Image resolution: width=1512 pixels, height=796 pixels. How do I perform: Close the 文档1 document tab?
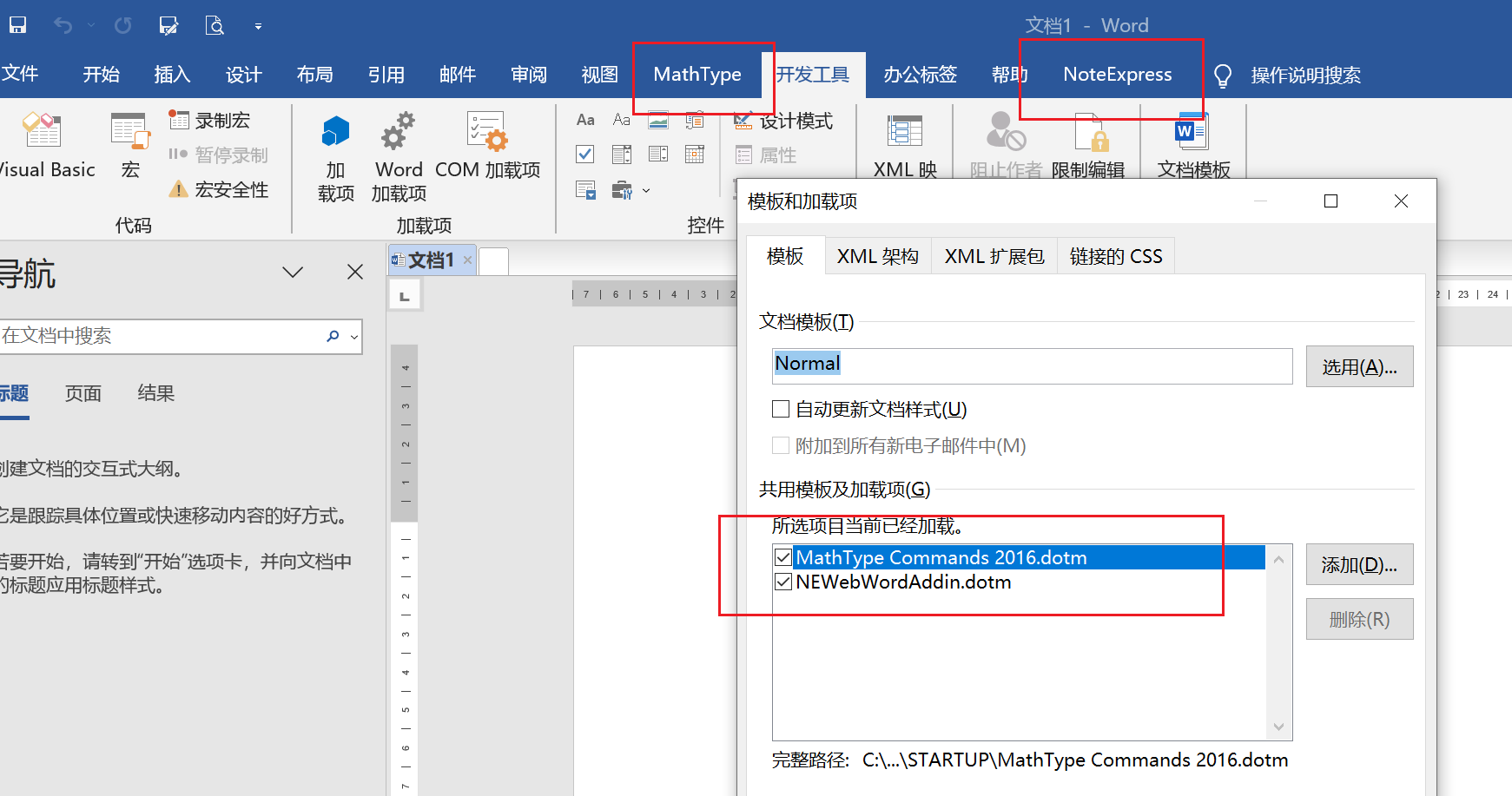pos(467,260)
